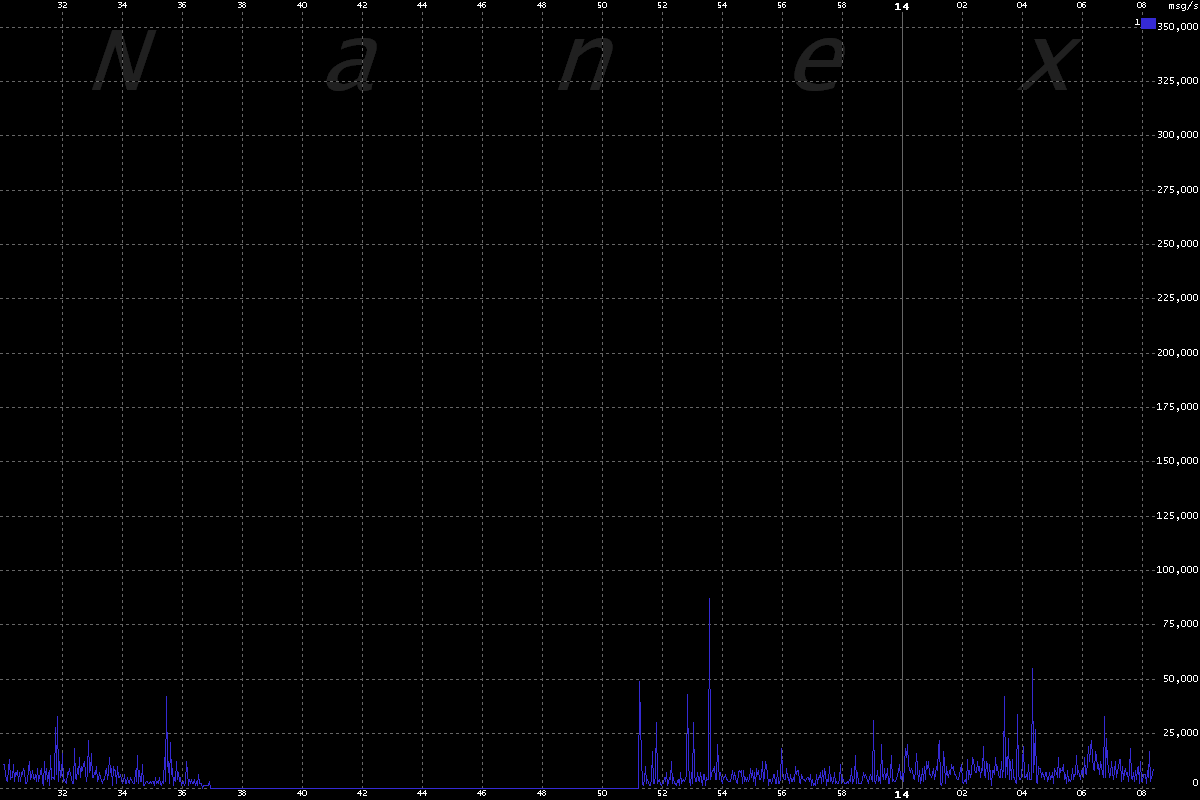1200x800 pixels.
Task: Select minute 52 label on the top axis
Action: tap(662, 5)
